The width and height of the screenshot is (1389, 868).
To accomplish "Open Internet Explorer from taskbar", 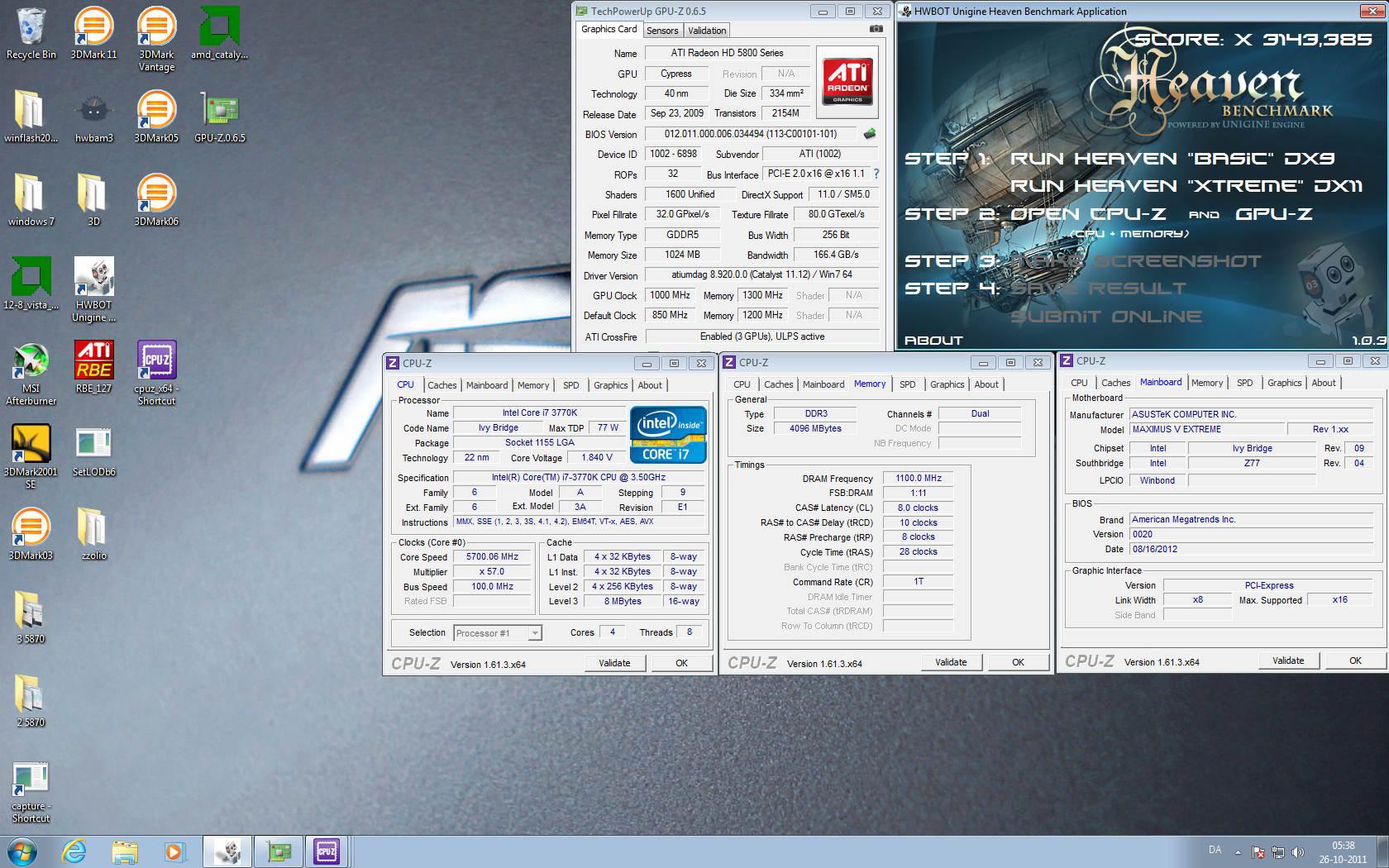I will tap(74, 851).
